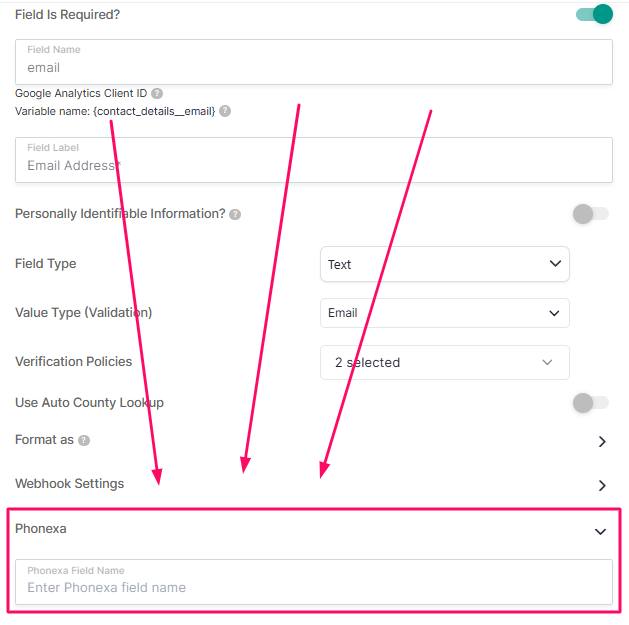This screenshot has height=625, width=629.
Task: Expand Webhook Settings with its arrow
Action: [x=602, y=485]
